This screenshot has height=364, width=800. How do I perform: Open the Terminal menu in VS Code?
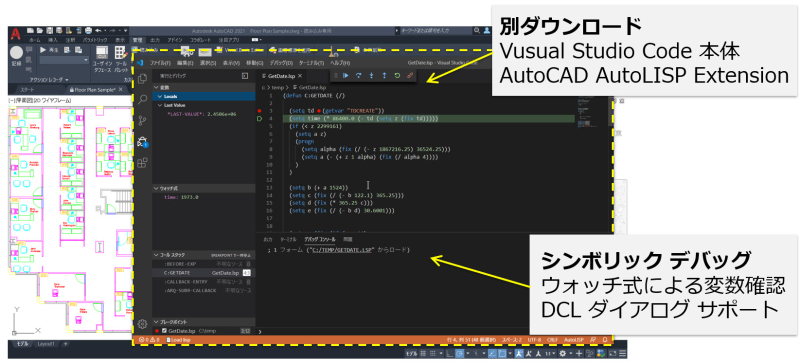click(311, 63)
